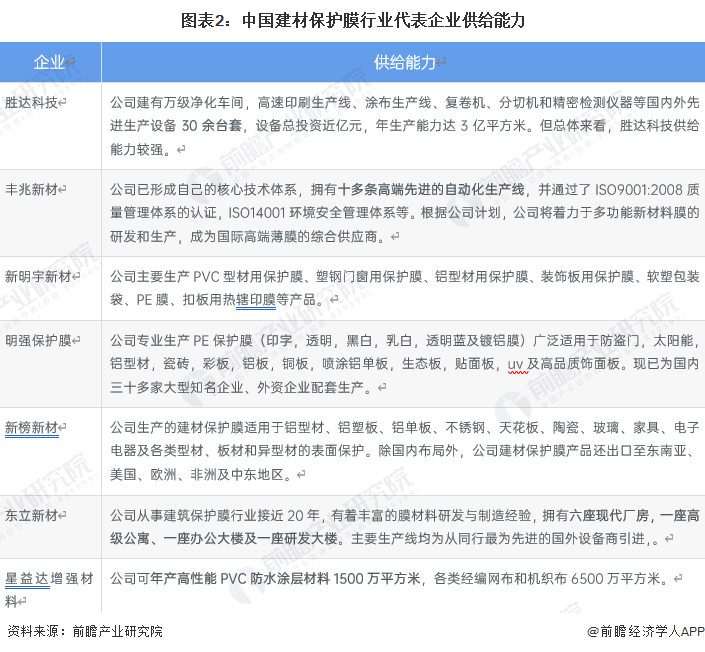Click the description mentioning ISO9001:2008
This screenshot has height=652, width=705.
(404, 213)
